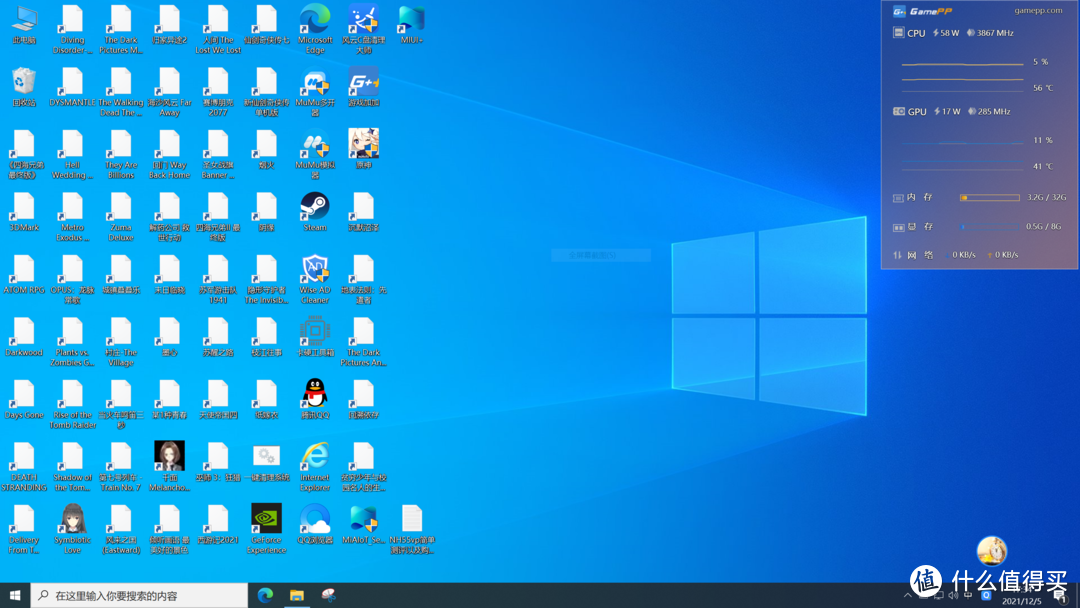1080x608 pixels.
Task: Open the Internet Explorer desktop shortcut
Action: [x=315, y=457]
